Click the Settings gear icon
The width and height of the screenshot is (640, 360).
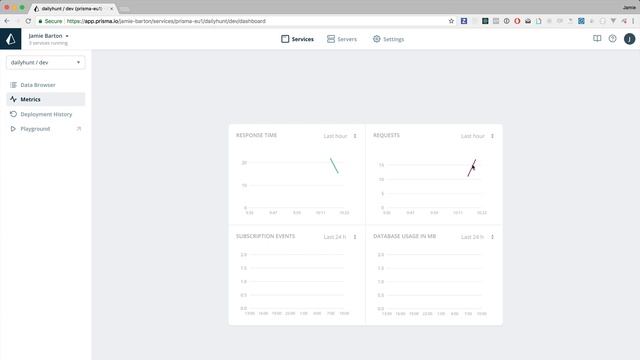coord(376,39)
